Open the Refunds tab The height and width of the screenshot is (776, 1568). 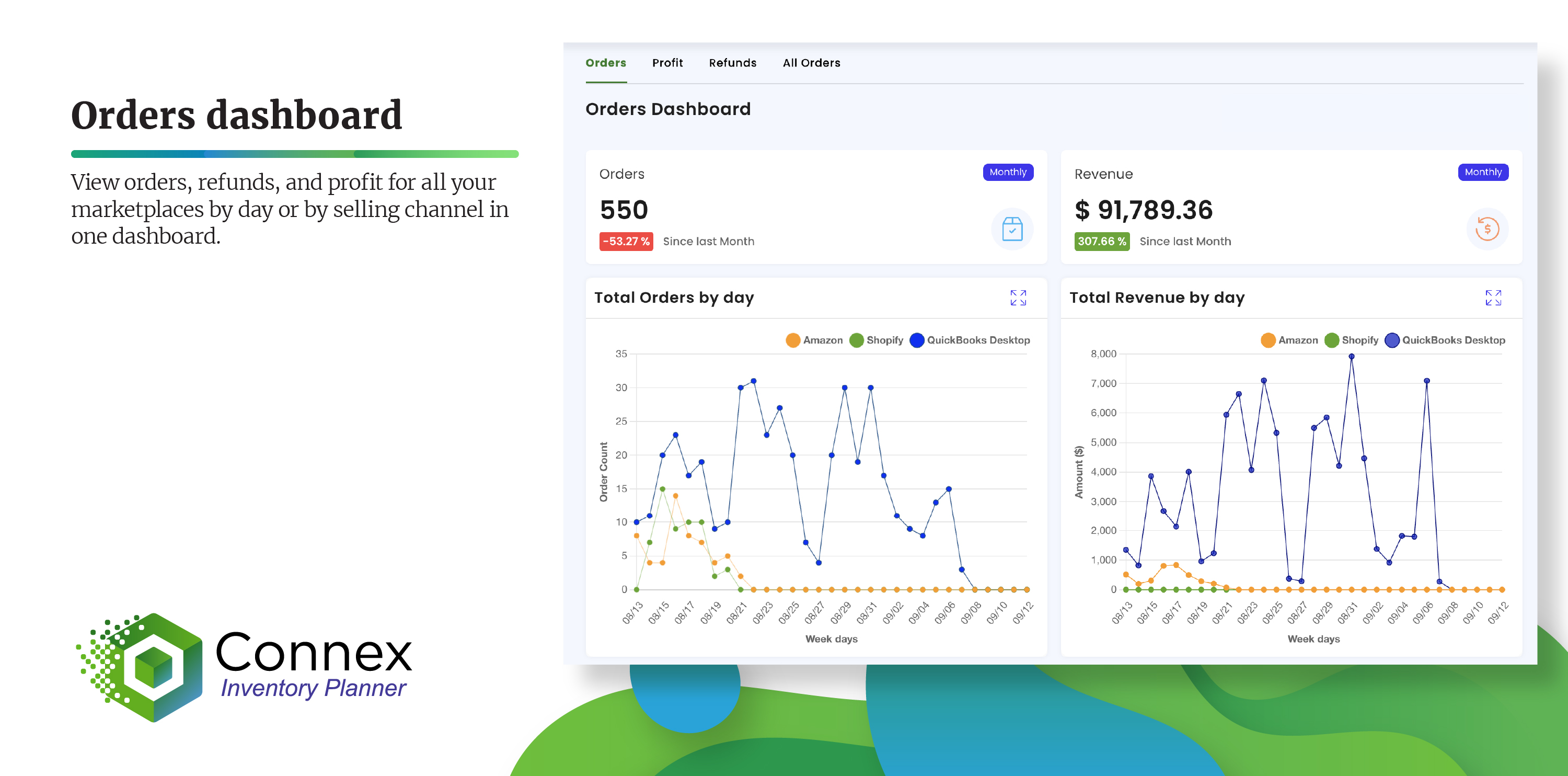(732, 63)
